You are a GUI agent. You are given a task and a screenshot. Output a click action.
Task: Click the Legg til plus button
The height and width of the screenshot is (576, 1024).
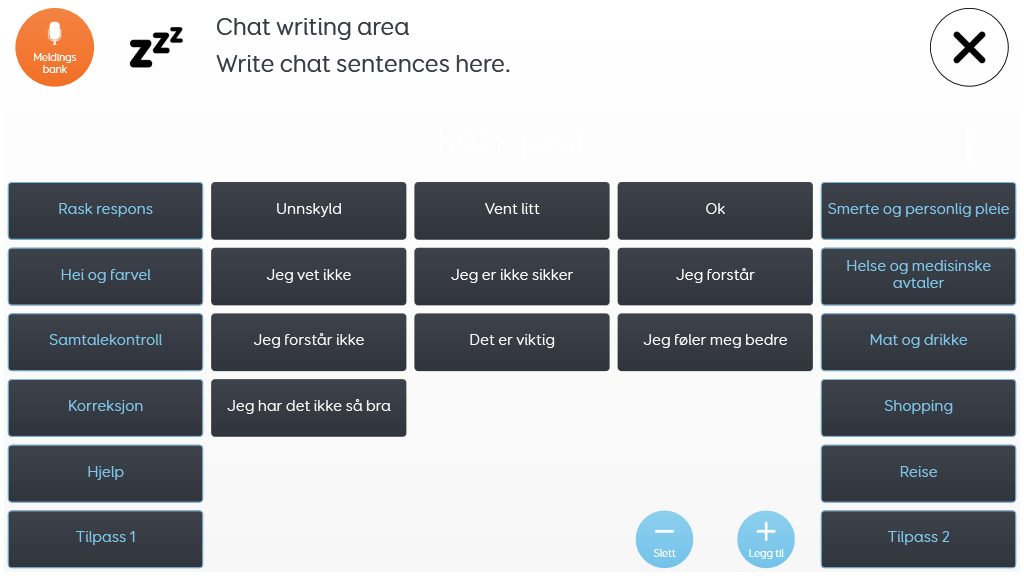(766, 539)
